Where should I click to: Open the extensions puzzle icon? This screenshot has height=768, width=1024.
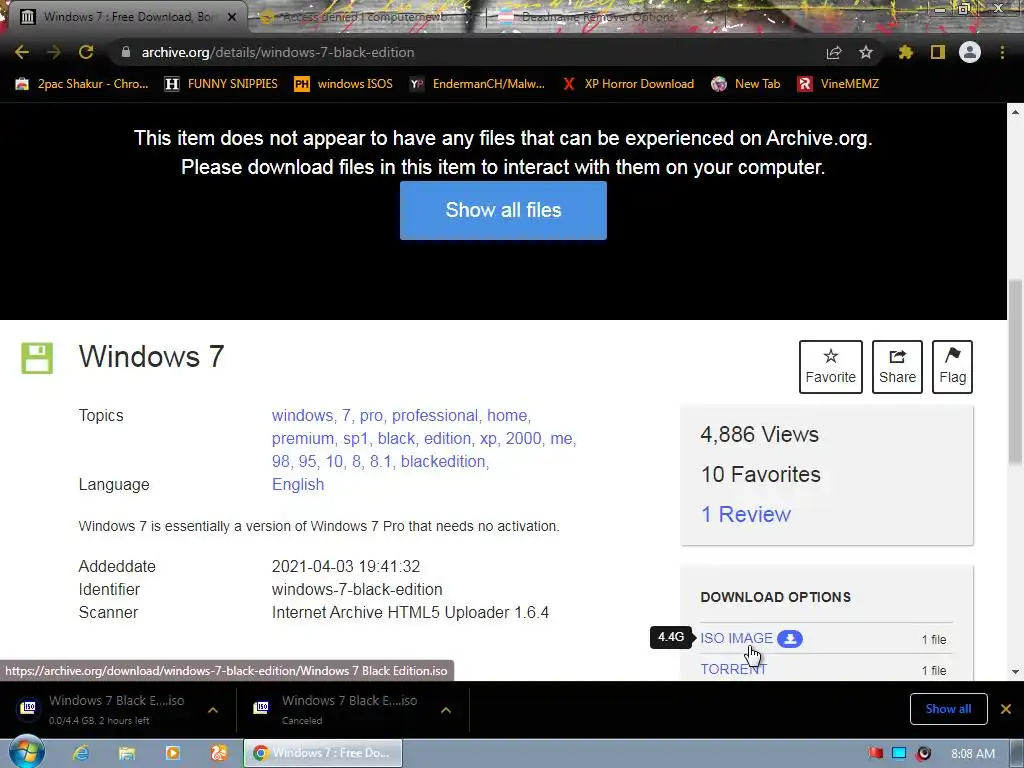(x=905, y=52)
